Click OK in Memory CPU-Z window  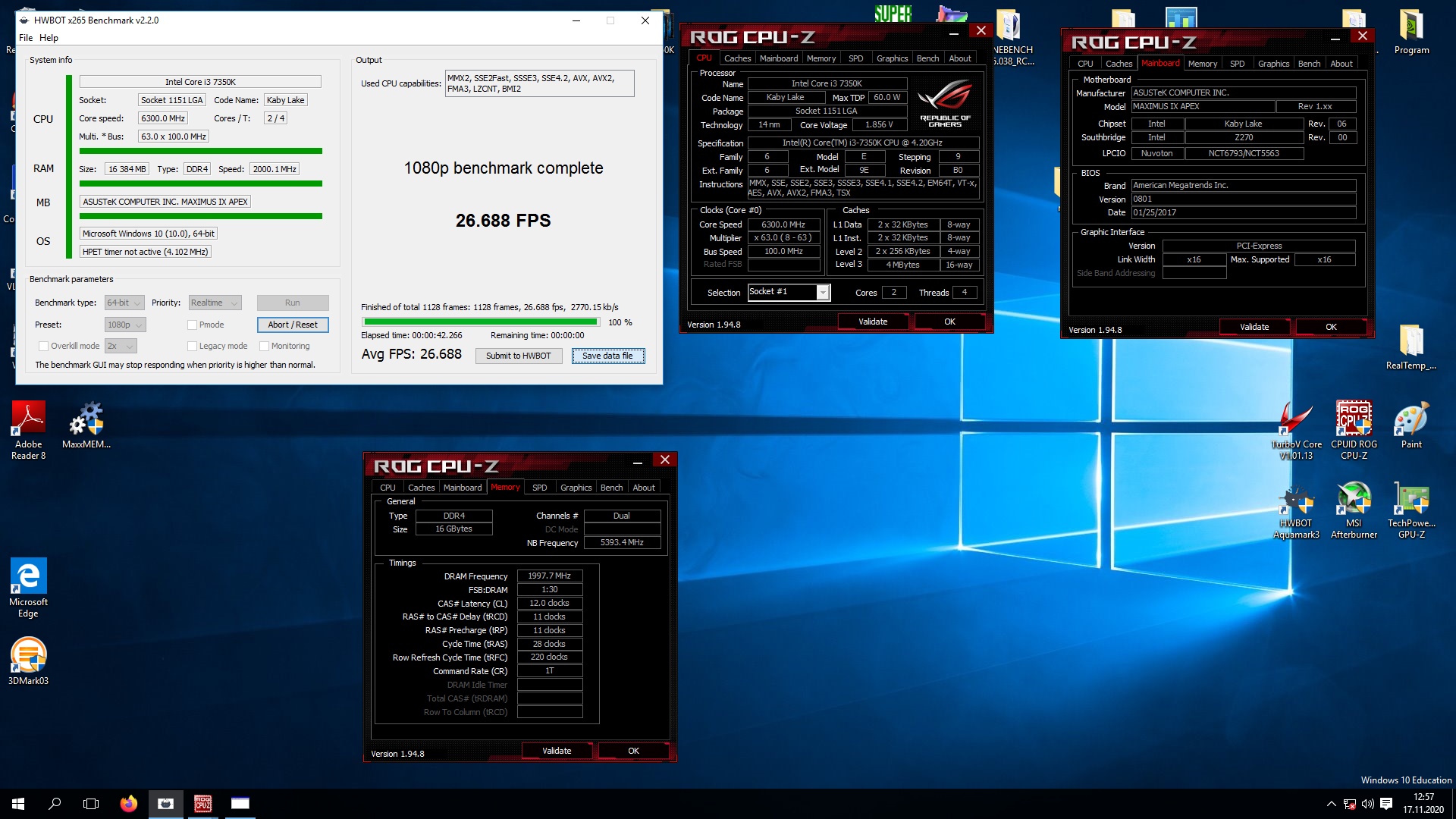tap(633, 751)
